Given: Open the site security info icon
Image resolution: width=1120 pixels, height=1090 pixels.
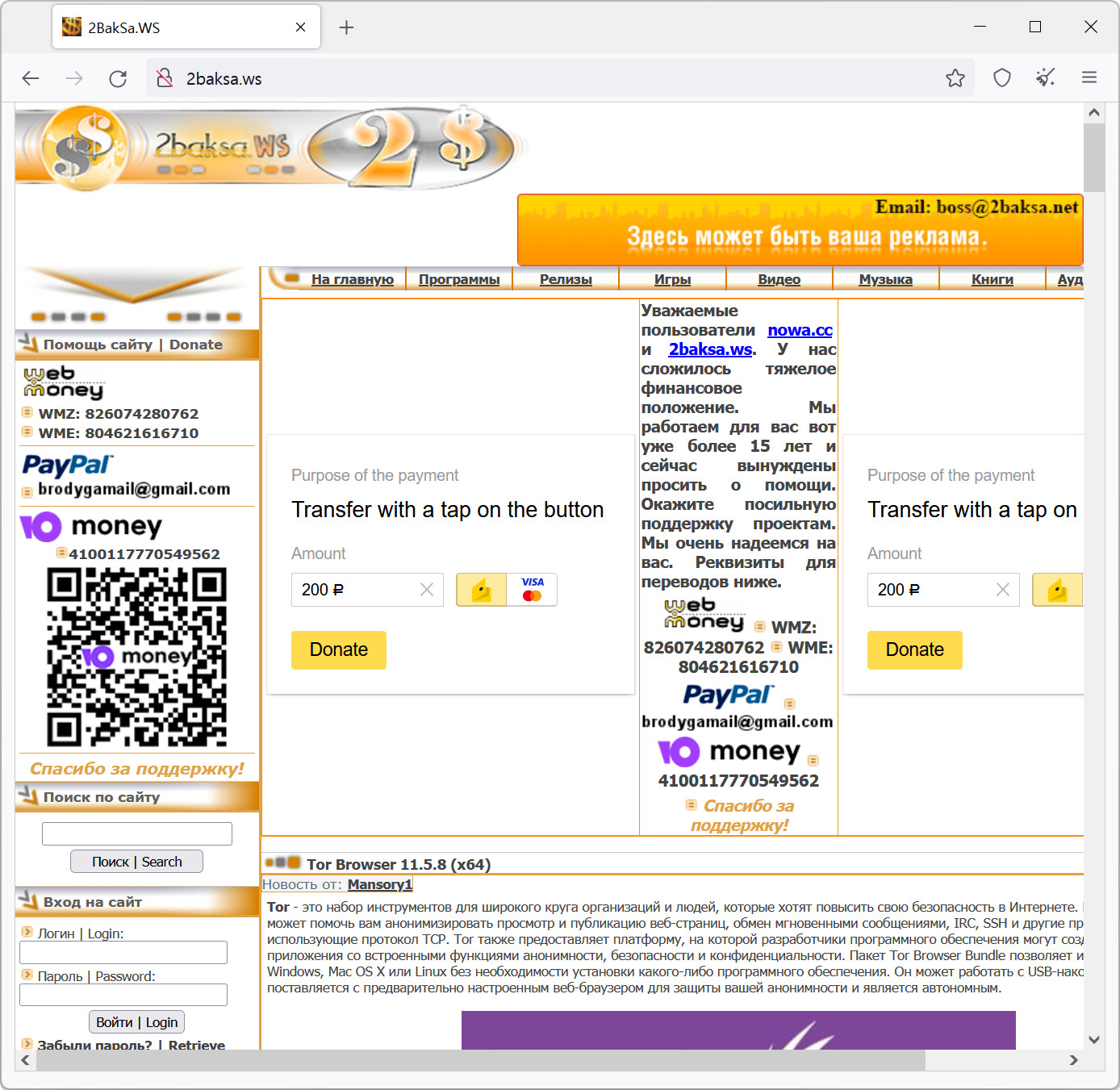Looking at the screenshot, I should tap(165, 78).
